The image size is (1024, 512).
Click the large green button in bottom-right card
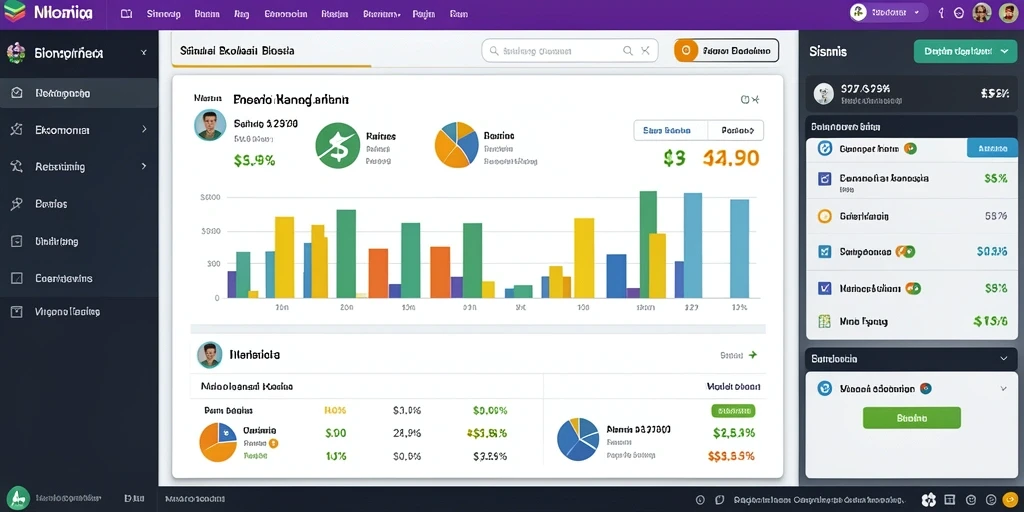click(x=912, y=418)
